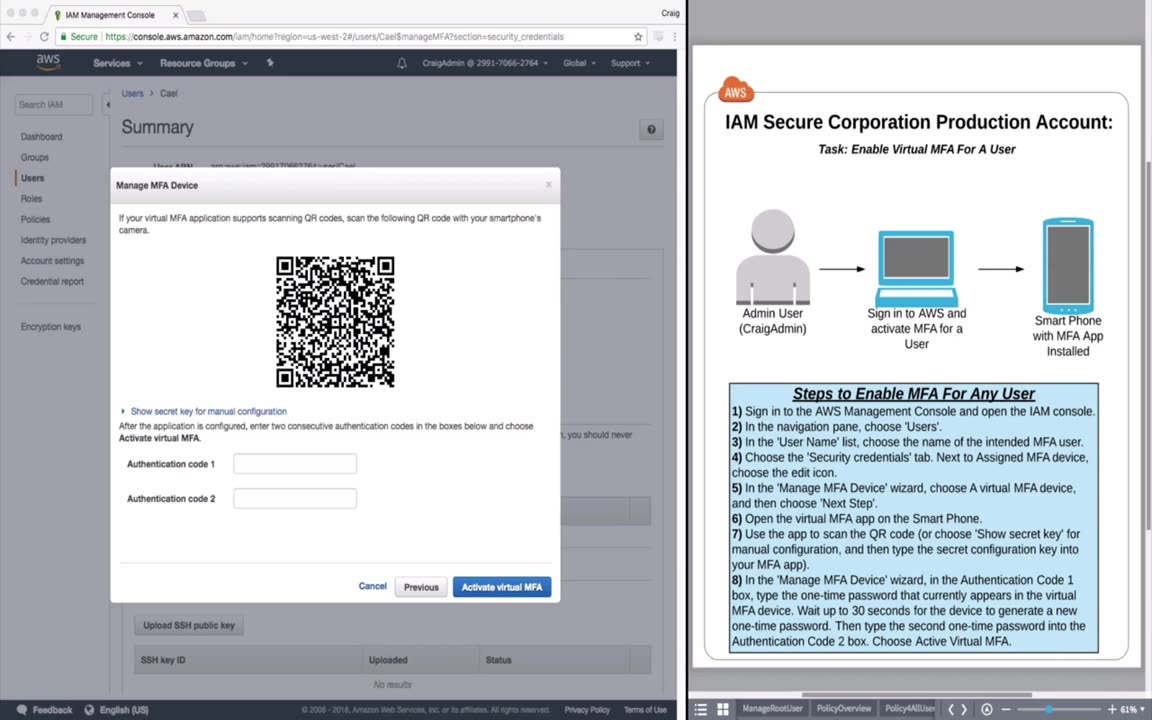
Task: Open Account settings in IAM sidebar
Action: (52, 260)
